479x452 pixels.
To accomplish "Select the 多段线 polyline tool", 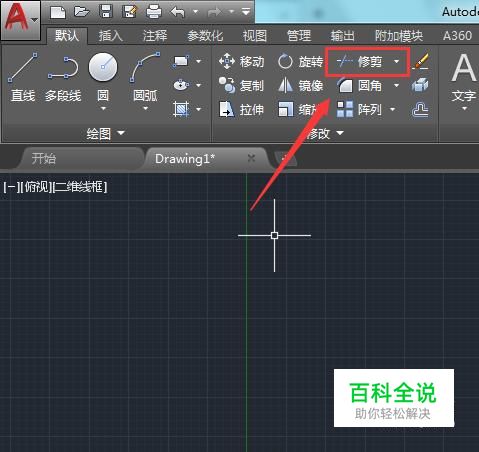I will tap(63, 77).
